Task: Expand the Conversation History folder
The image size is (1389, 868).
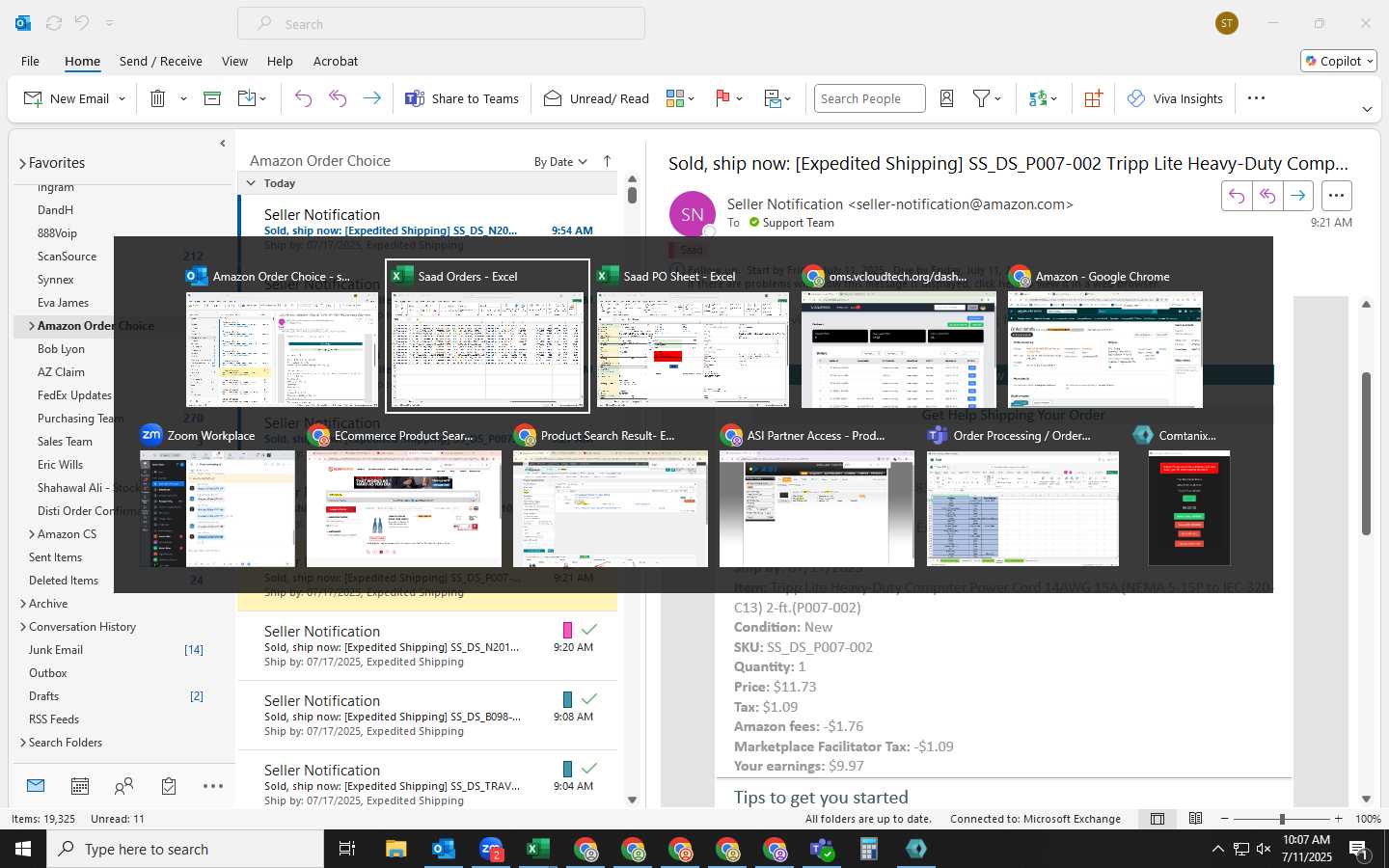Action: tap(22, 627)
